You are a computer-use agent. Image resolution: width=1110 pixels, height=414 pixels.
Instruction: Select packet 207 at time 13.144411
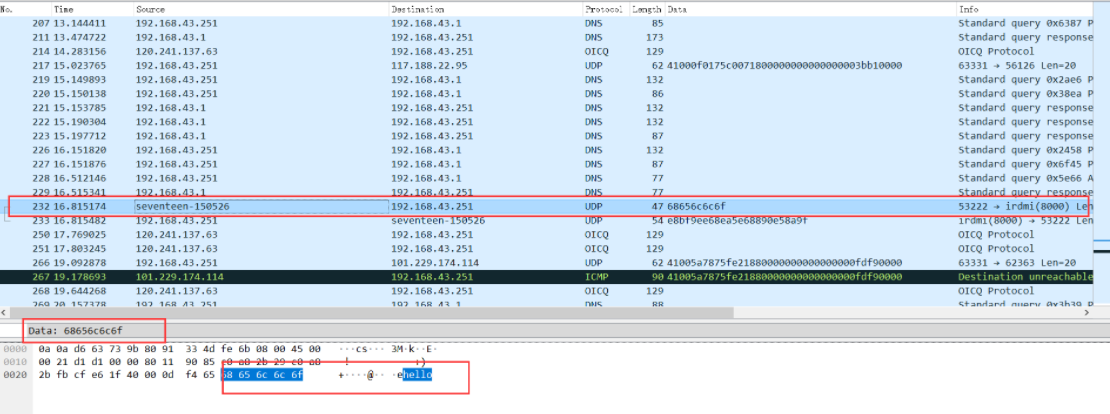[x=547, y=23]
